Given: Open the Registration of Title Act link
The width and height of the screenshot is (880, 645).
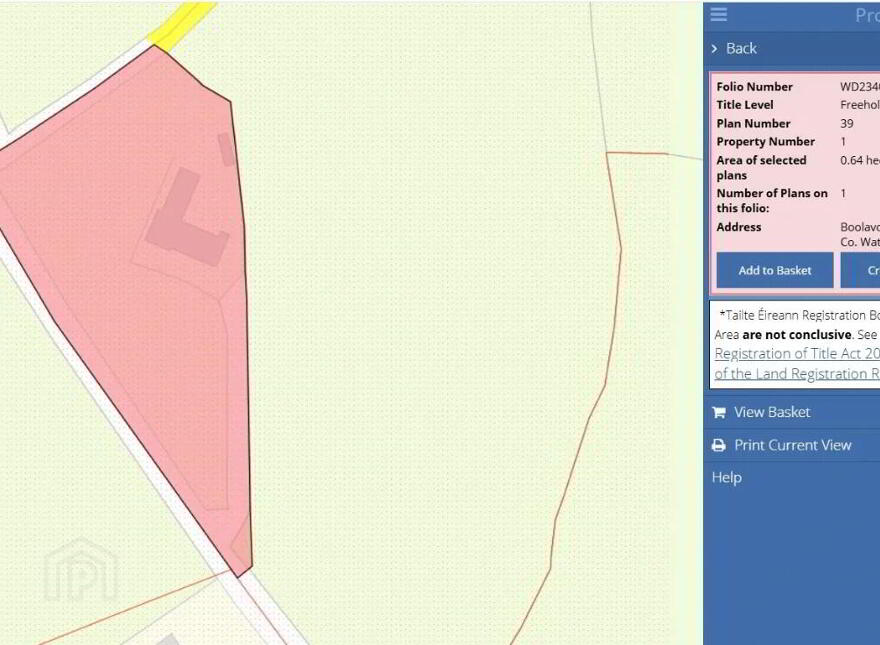Looking at the screenshot, I should [797, 354].
